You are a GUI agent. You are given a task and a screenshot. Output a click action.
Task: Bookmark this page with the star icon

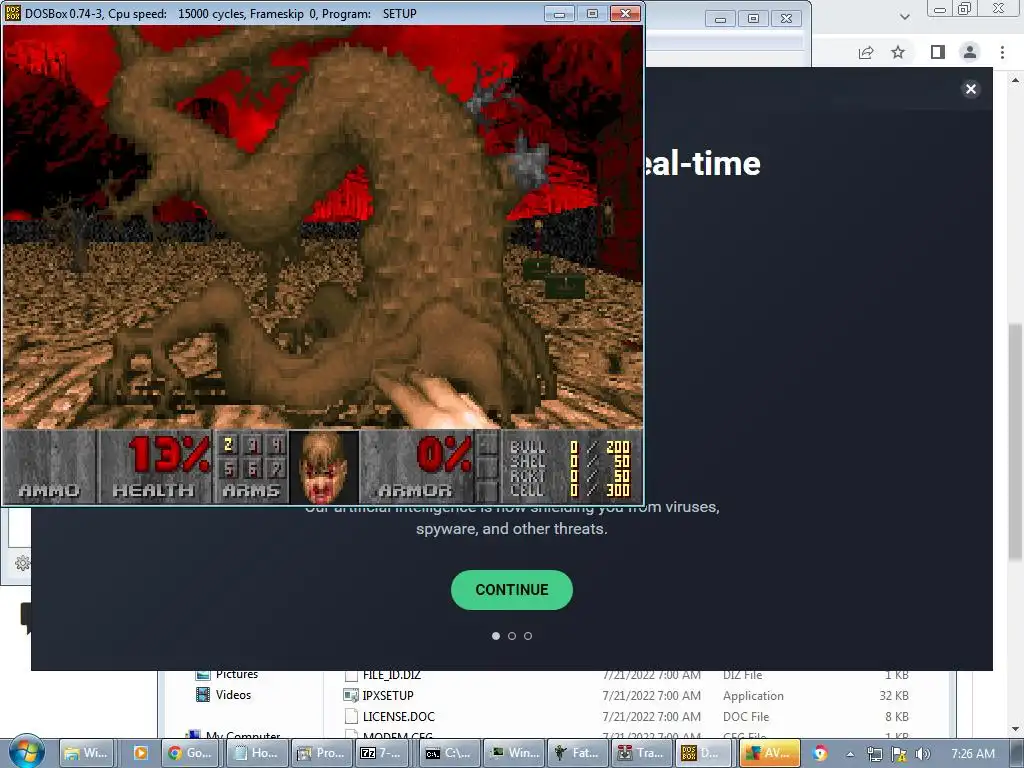coord(898,52)
